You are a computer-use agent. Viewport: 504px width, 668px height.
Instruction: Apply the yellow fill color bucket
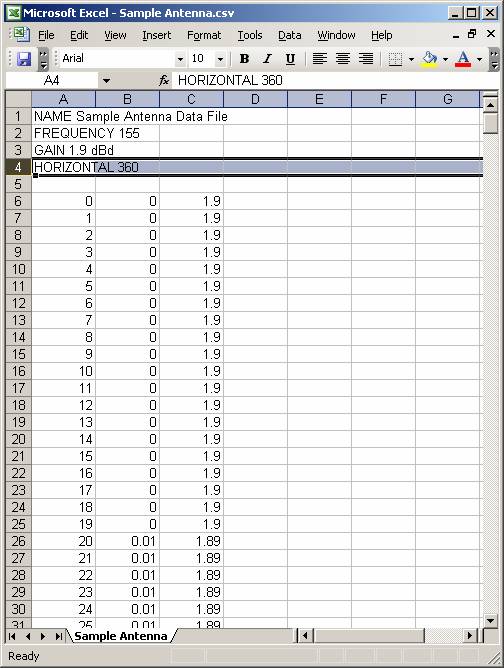[x=429, y=59]
